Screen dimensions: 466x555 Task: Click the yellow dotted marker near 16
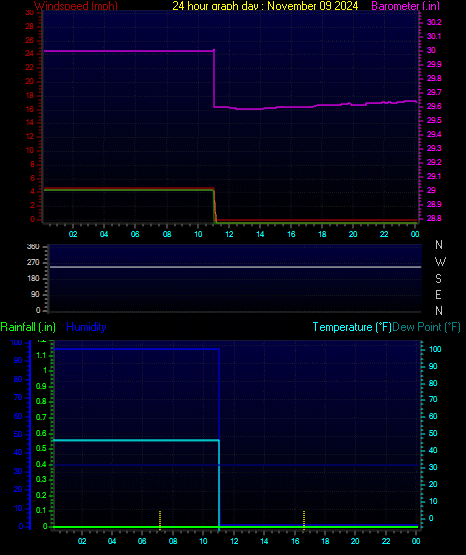pyautogui.click(x=304, y=520)
